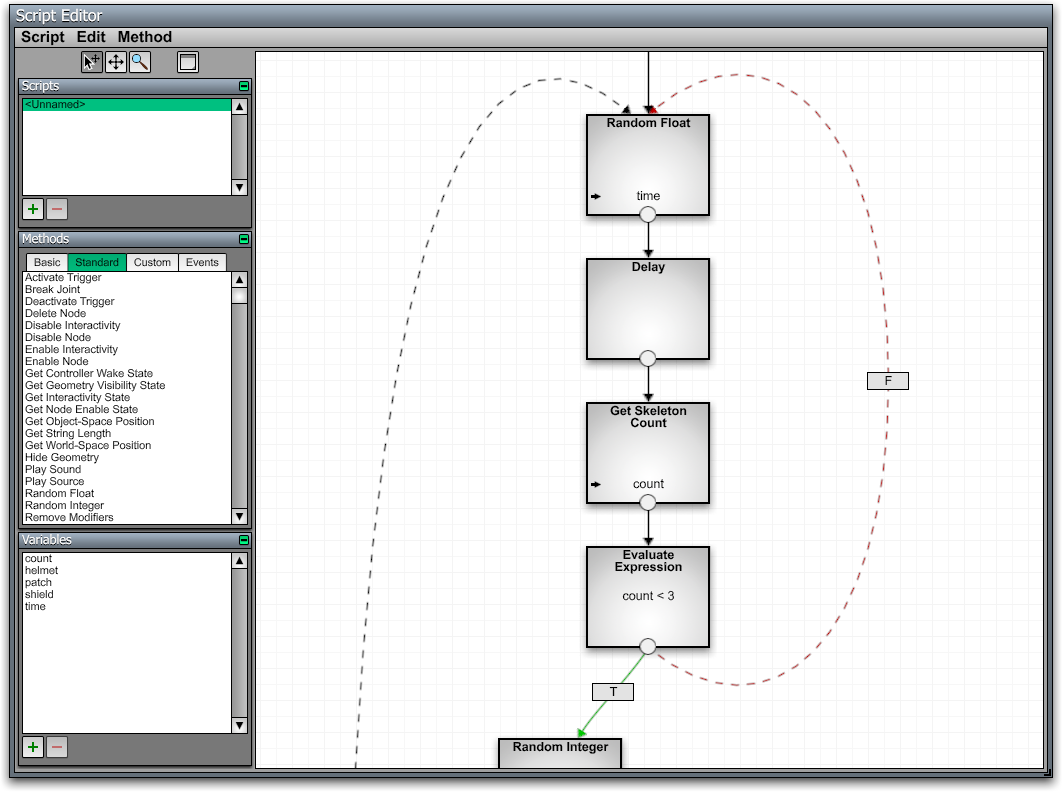Collapse the Variables panel
The image size is (1062, 792).
point(244,540)
